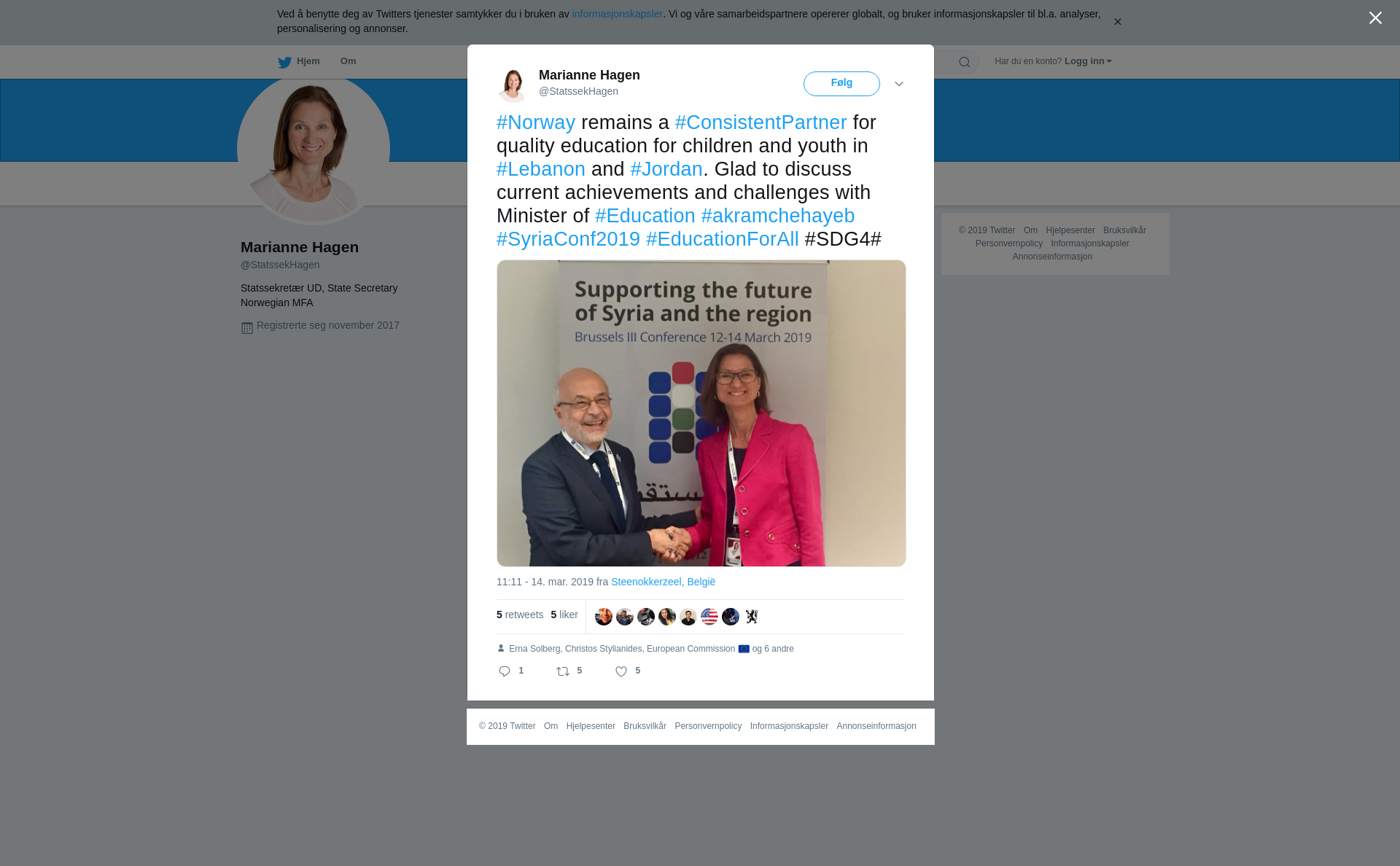Open the #ConsistentPartner hashtag link

tap(761, 122)
